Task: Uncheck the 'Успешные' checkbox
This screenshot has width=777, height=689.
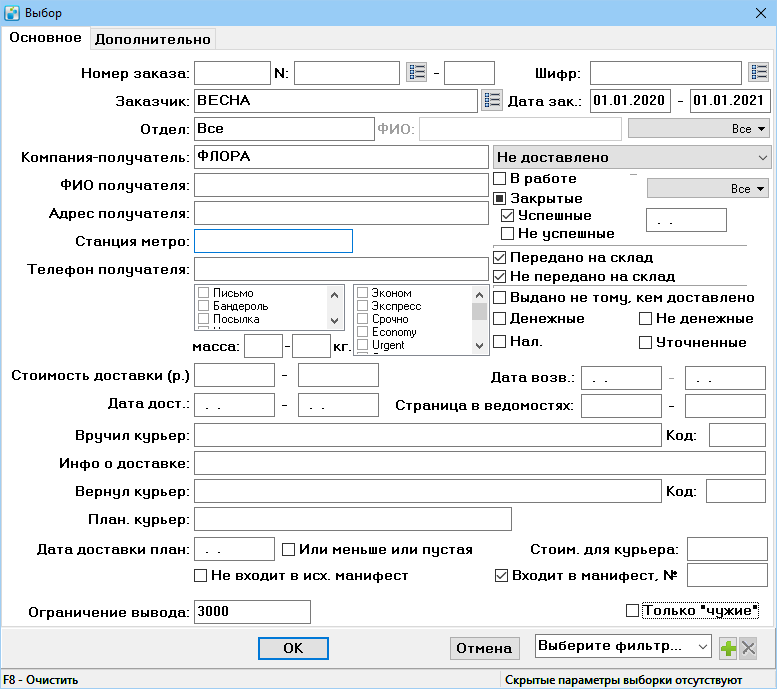Action: (x=507, y=216)
